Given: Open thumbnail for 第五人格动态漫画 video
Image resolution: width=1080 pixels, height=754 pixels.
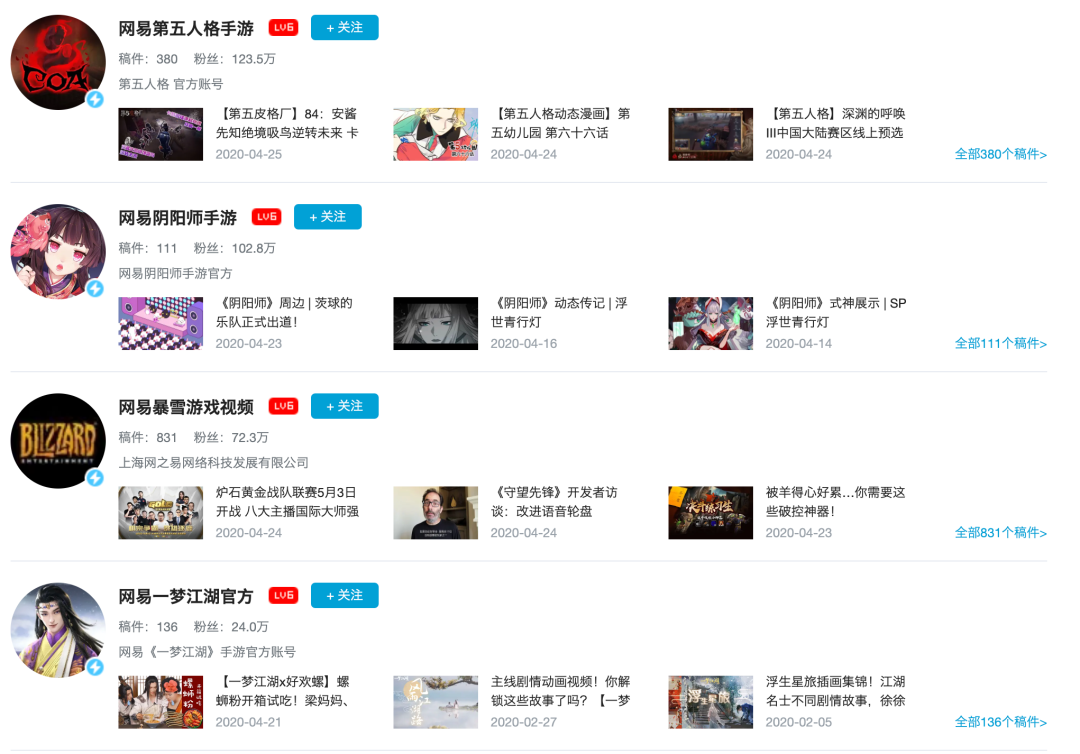Looking at the screenshot, I should pos(435,134).
